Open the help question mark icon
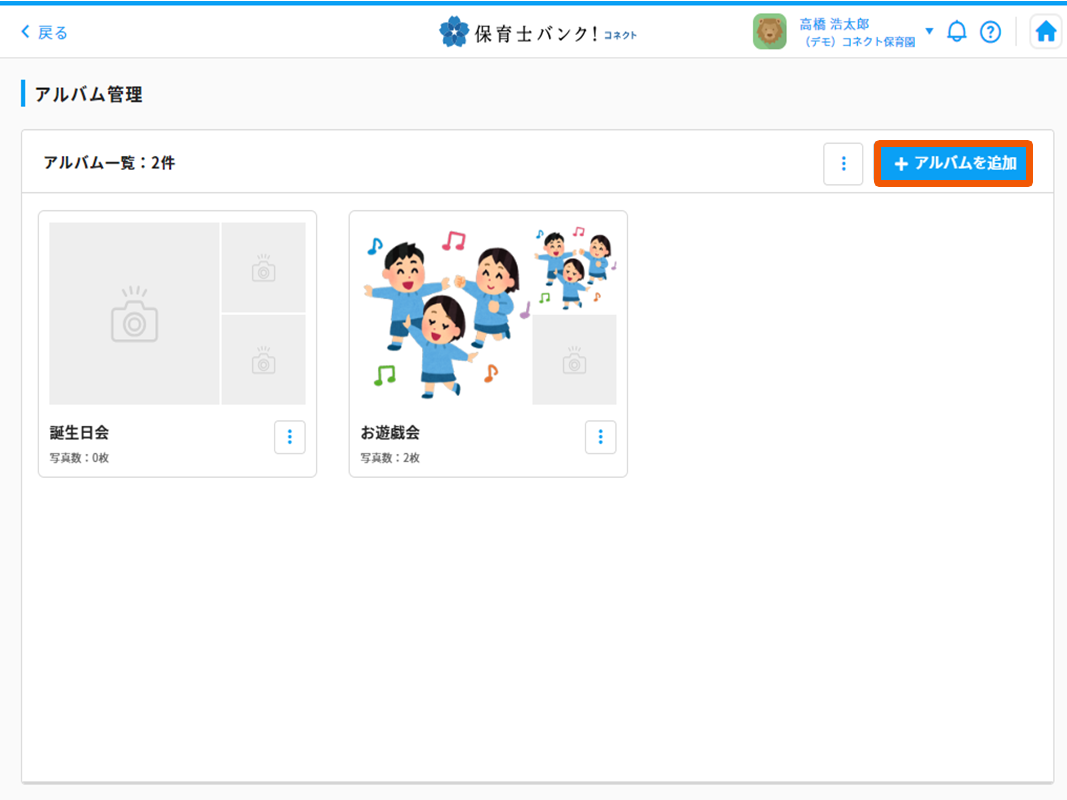 pyautogui.click(x=990, y=31)
